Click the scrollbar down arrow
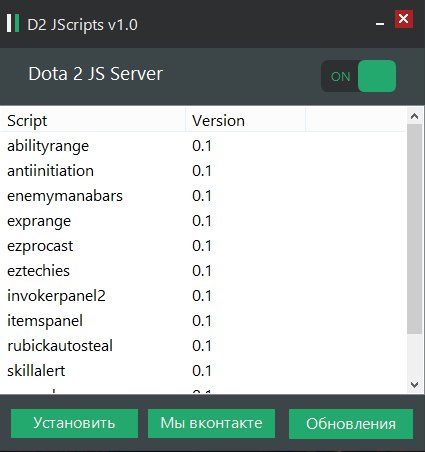The width and height of the screenshot is (425, 452). (x=415, y=385)
